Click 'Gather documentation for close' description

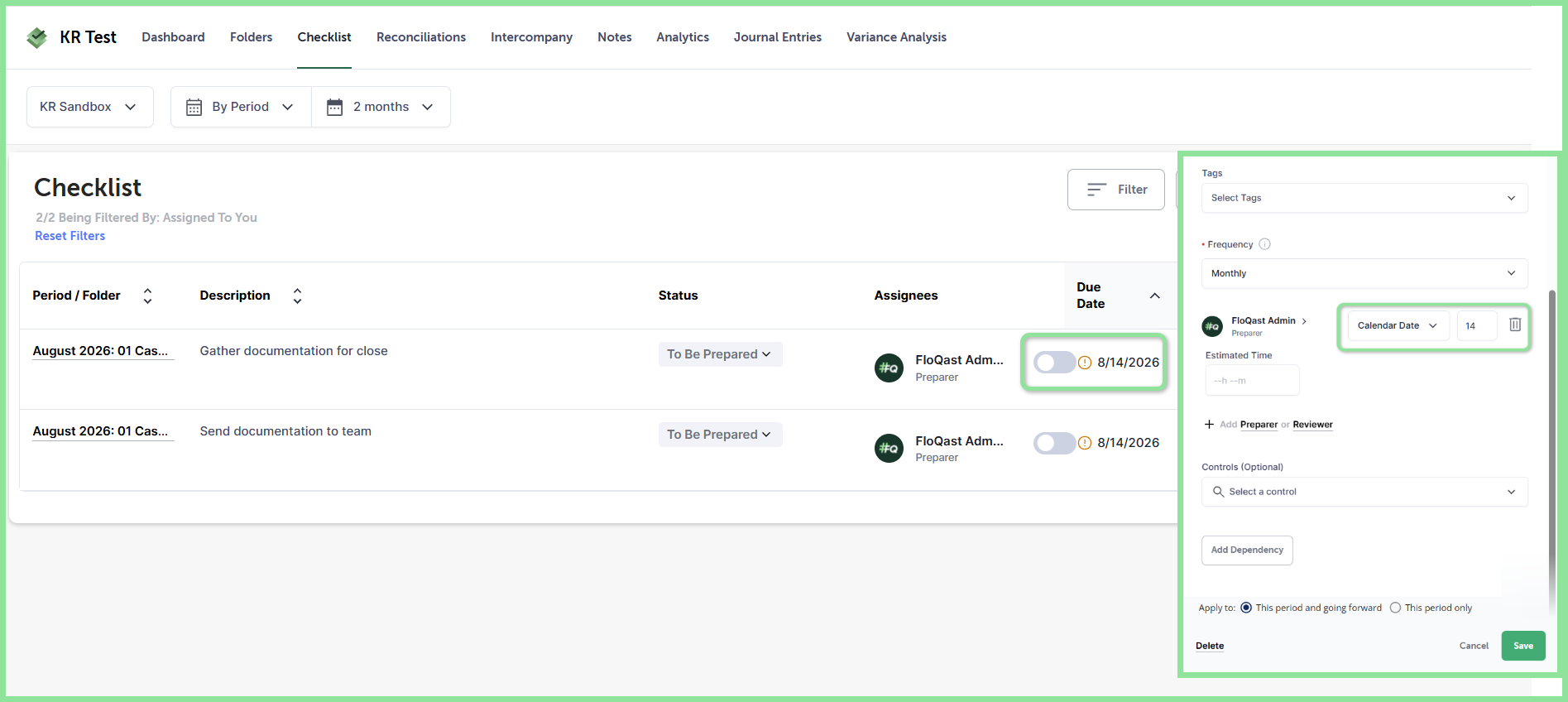[294, 351]
